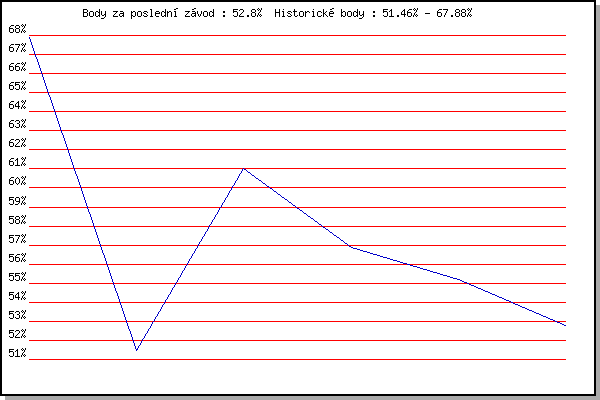Select the 62% y-axis label
Screen dimensions: 600x400
(x=17, y=143)
